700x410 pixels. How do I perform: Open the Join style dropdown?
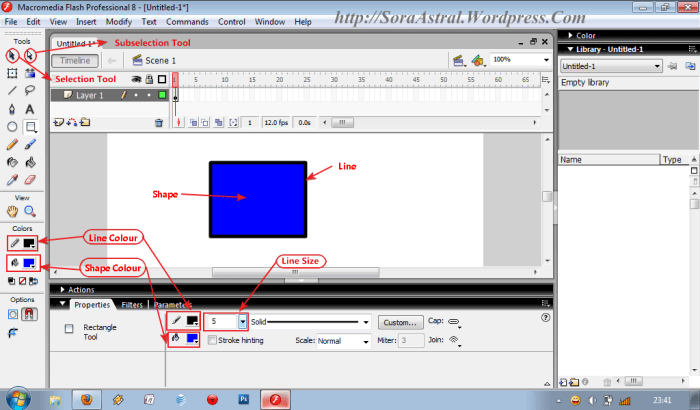[x=454, y=340]
